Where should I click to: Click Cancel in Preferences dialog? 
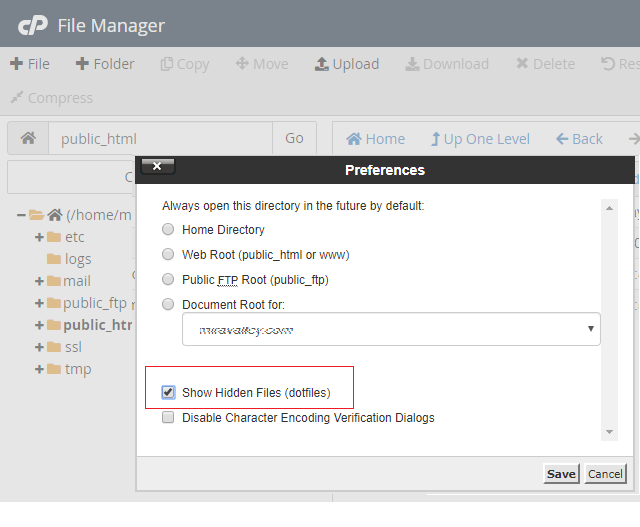(605, 474)
